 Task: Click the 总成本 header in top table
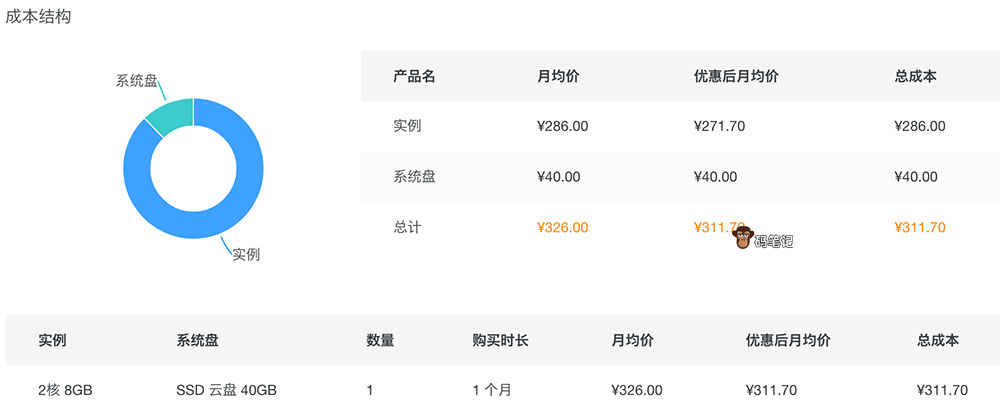click(916, 76)
